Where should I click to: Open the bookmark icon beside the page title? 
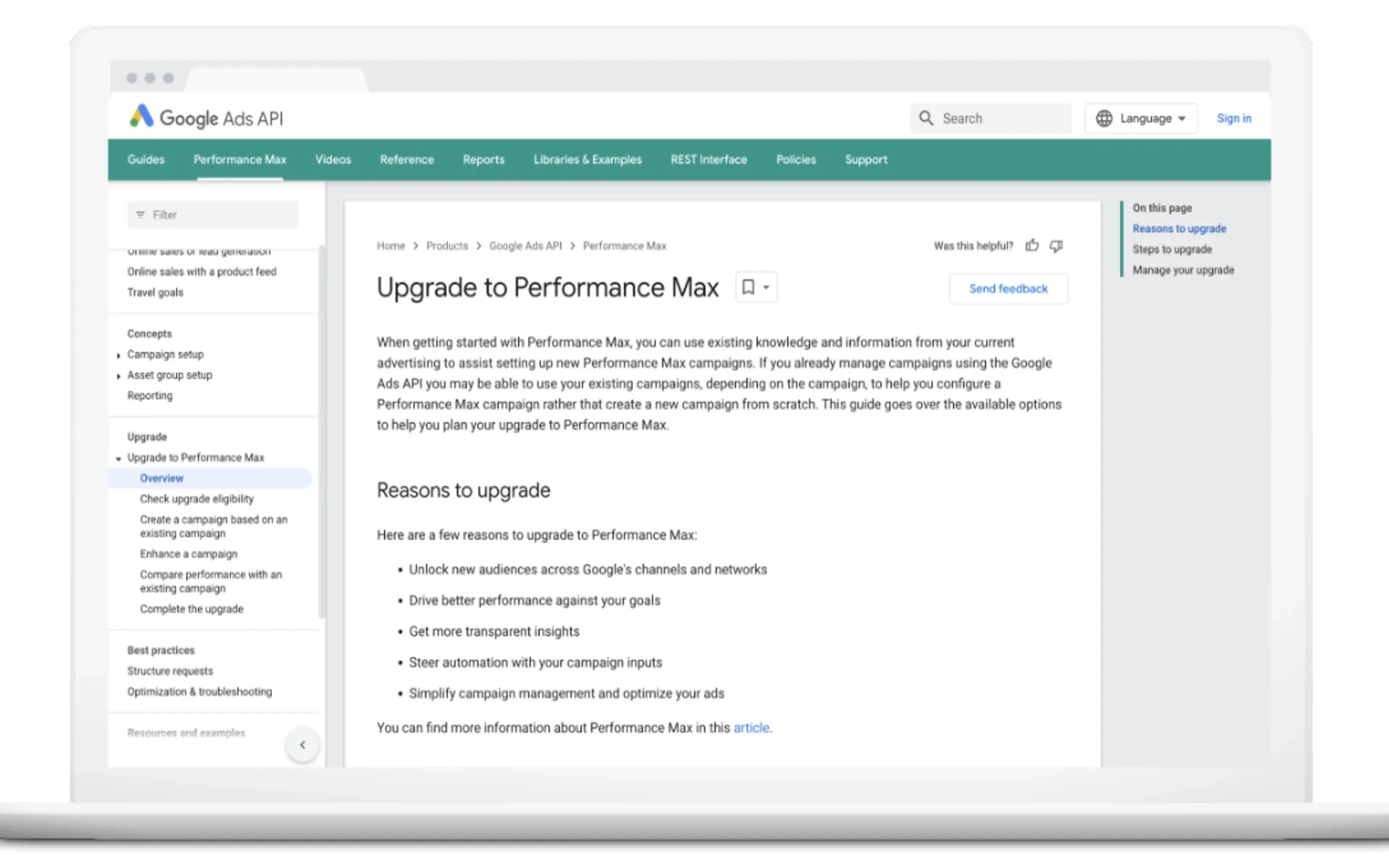pyautogui.click(x=747, y=287)
